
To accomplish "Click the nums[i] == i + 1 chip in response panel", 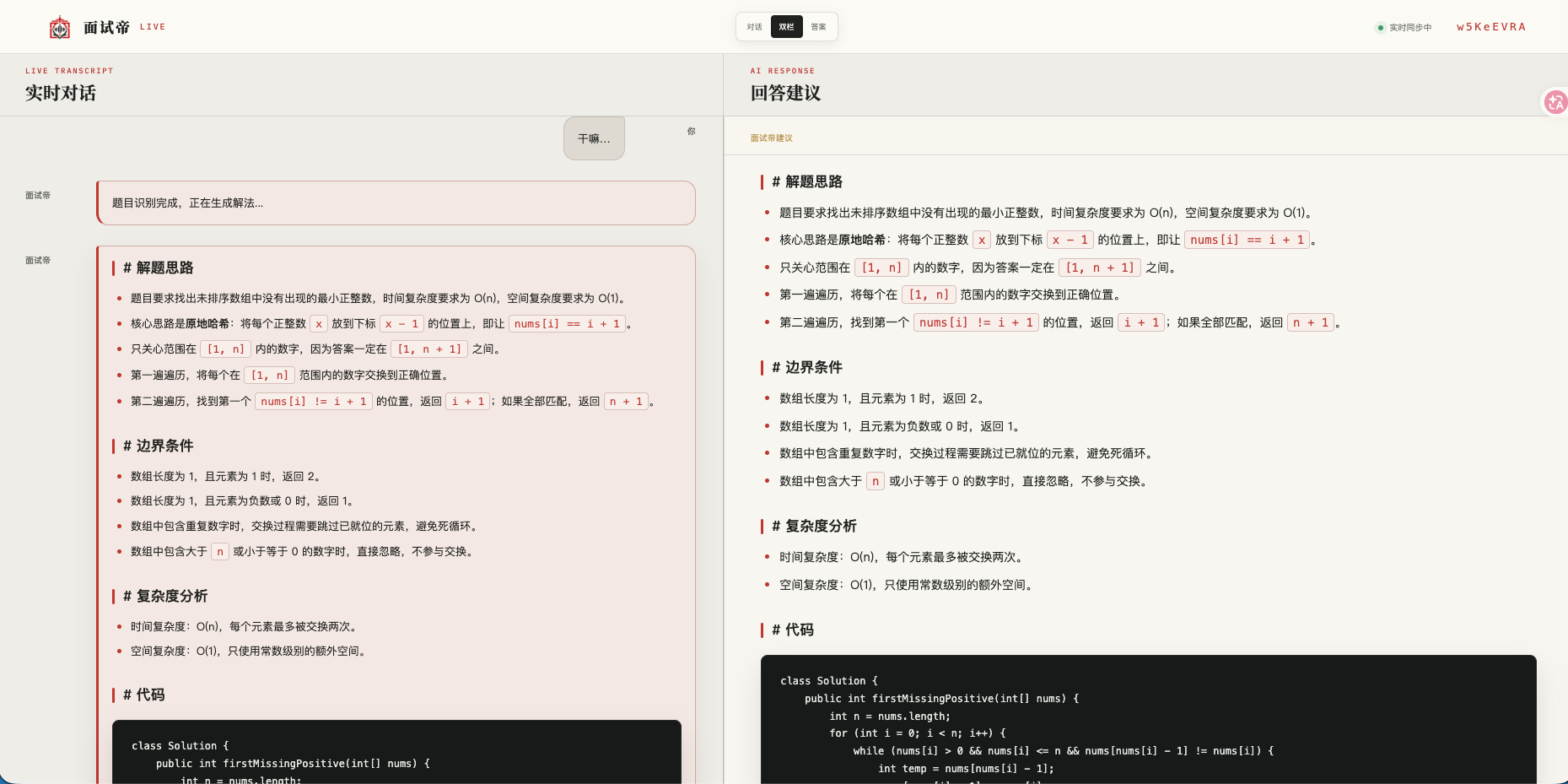I will (x=1247, y=240).
